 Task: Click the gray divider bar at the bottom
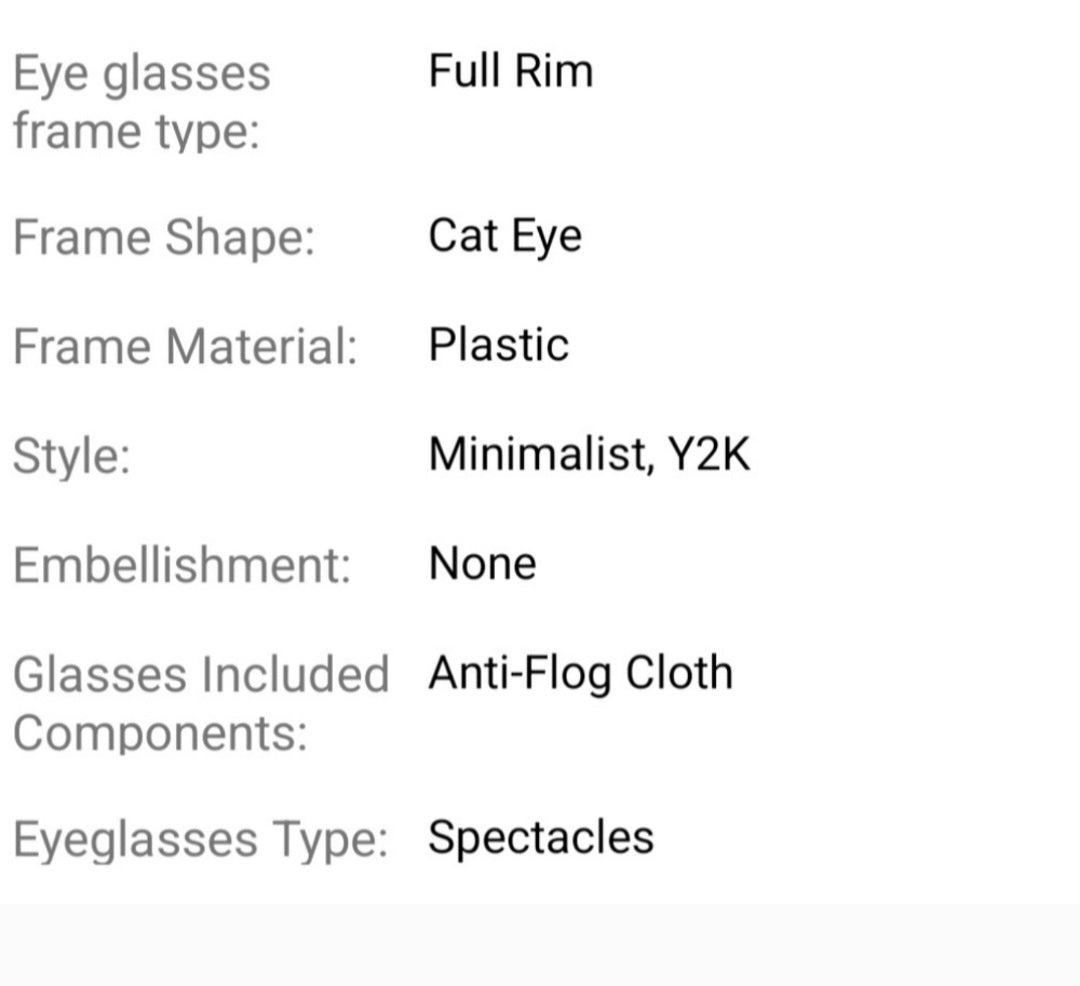540,945
